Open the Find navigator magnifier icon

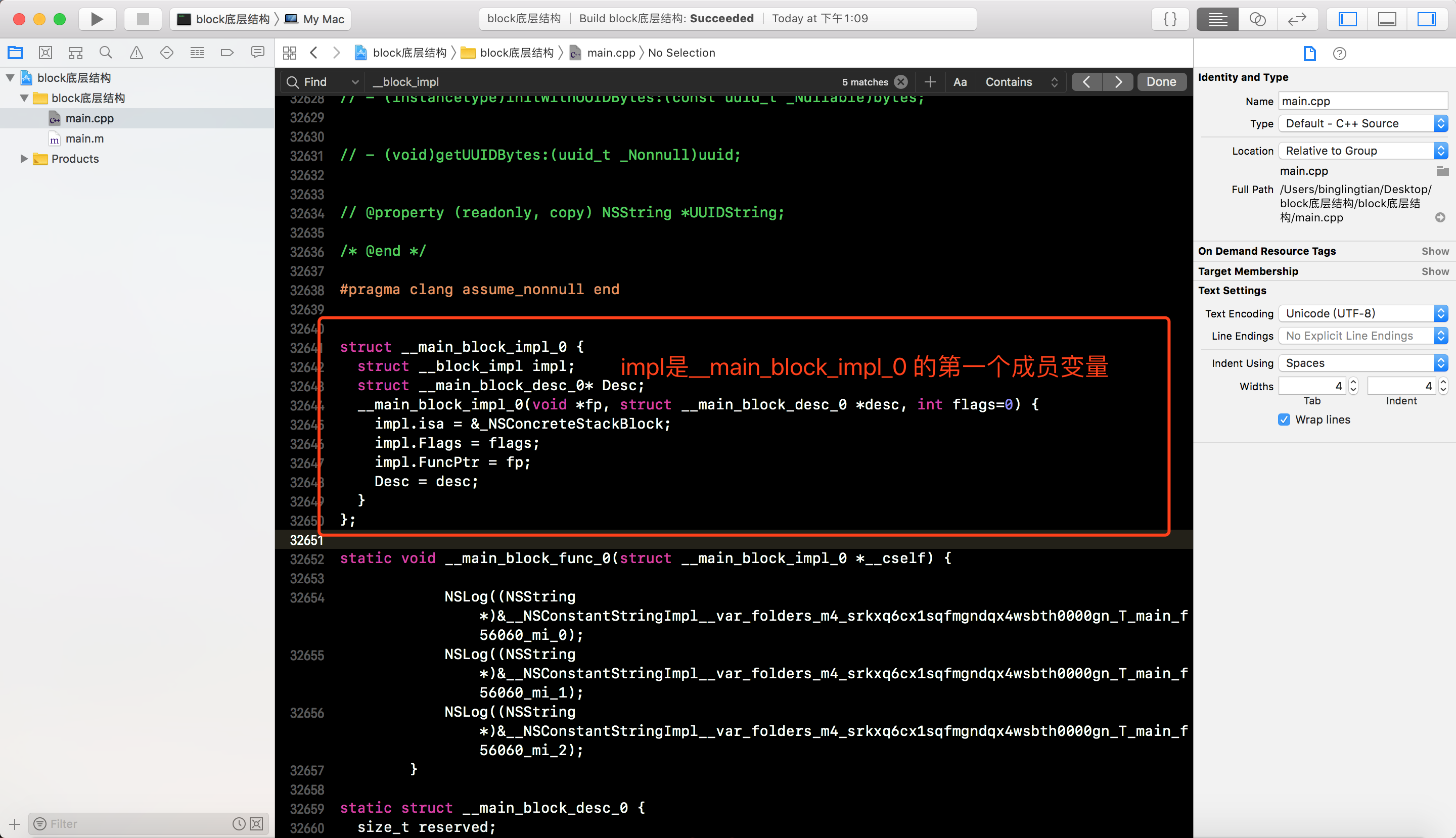(x=105, y=53)
